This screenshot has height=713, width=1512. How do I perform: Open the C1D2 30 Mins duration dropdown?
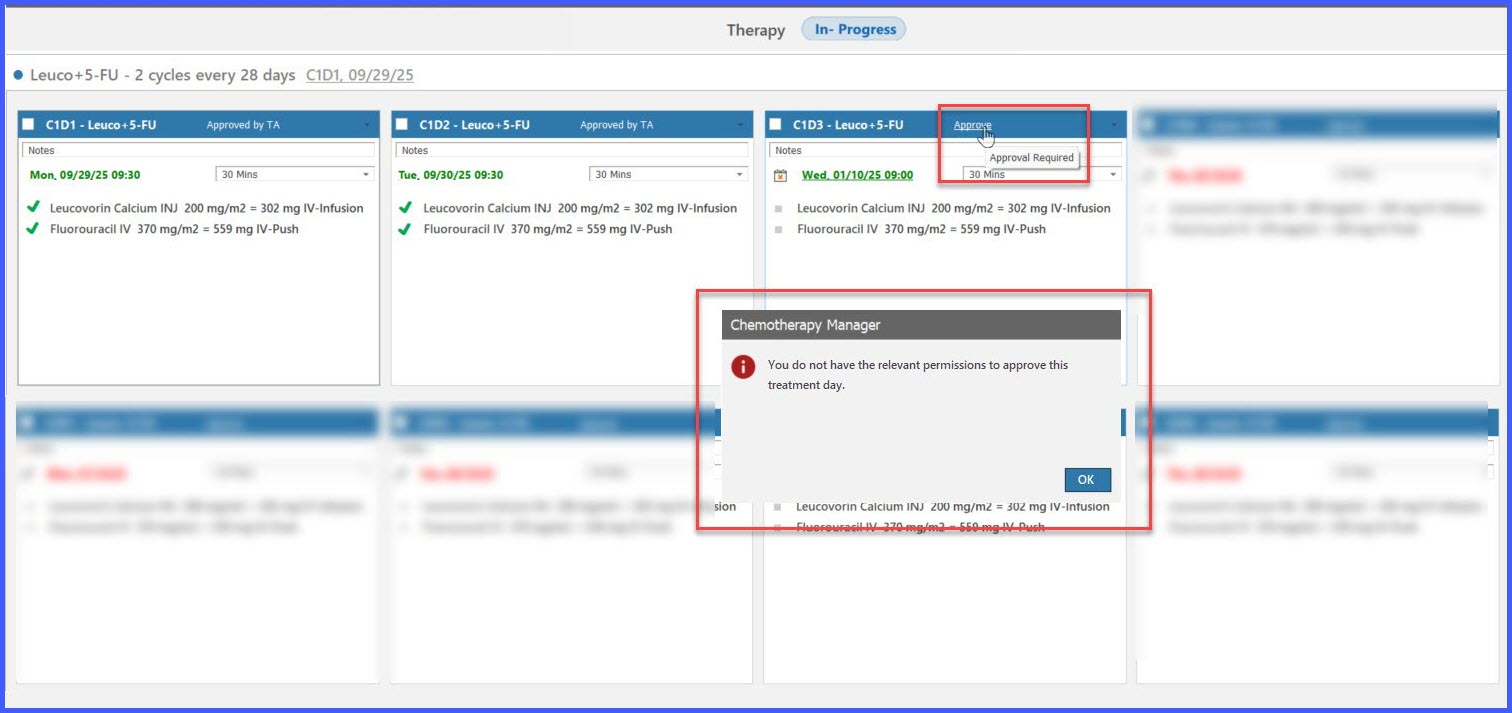pyautogui.click(x=668, y=174)
